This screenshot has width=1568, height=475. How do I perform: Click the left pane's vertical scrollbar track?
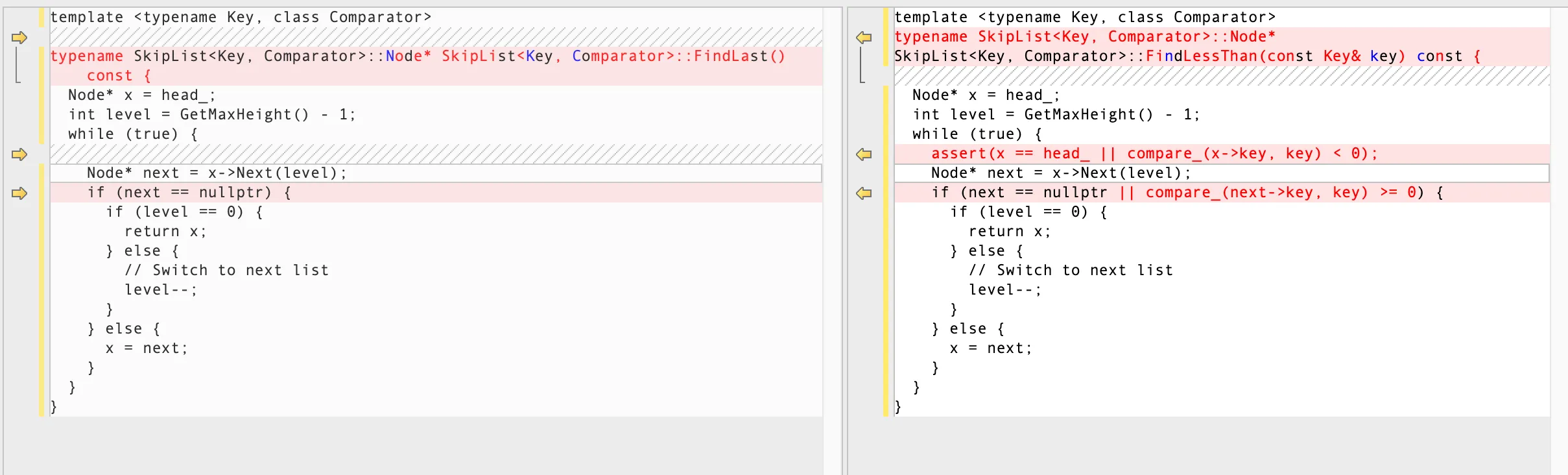coord(832,260)
